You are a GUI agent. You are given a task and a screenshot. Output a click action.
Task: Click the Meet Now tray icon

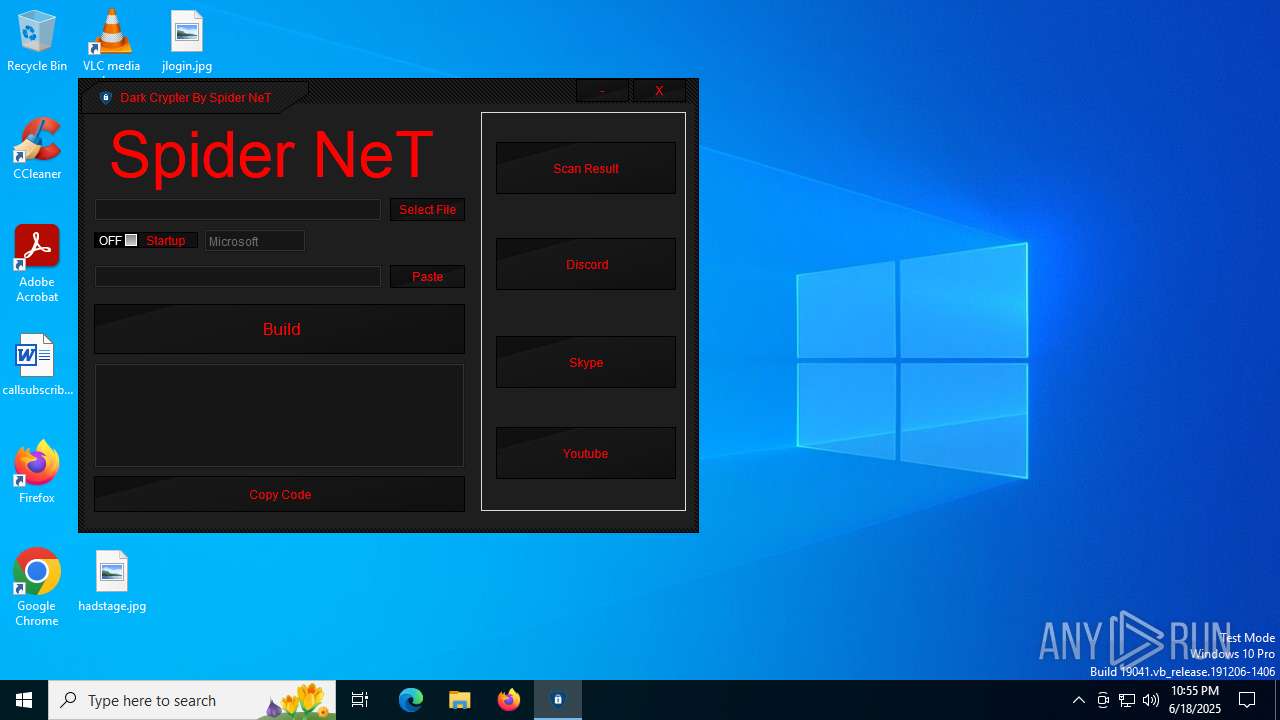click(1103, 700)
